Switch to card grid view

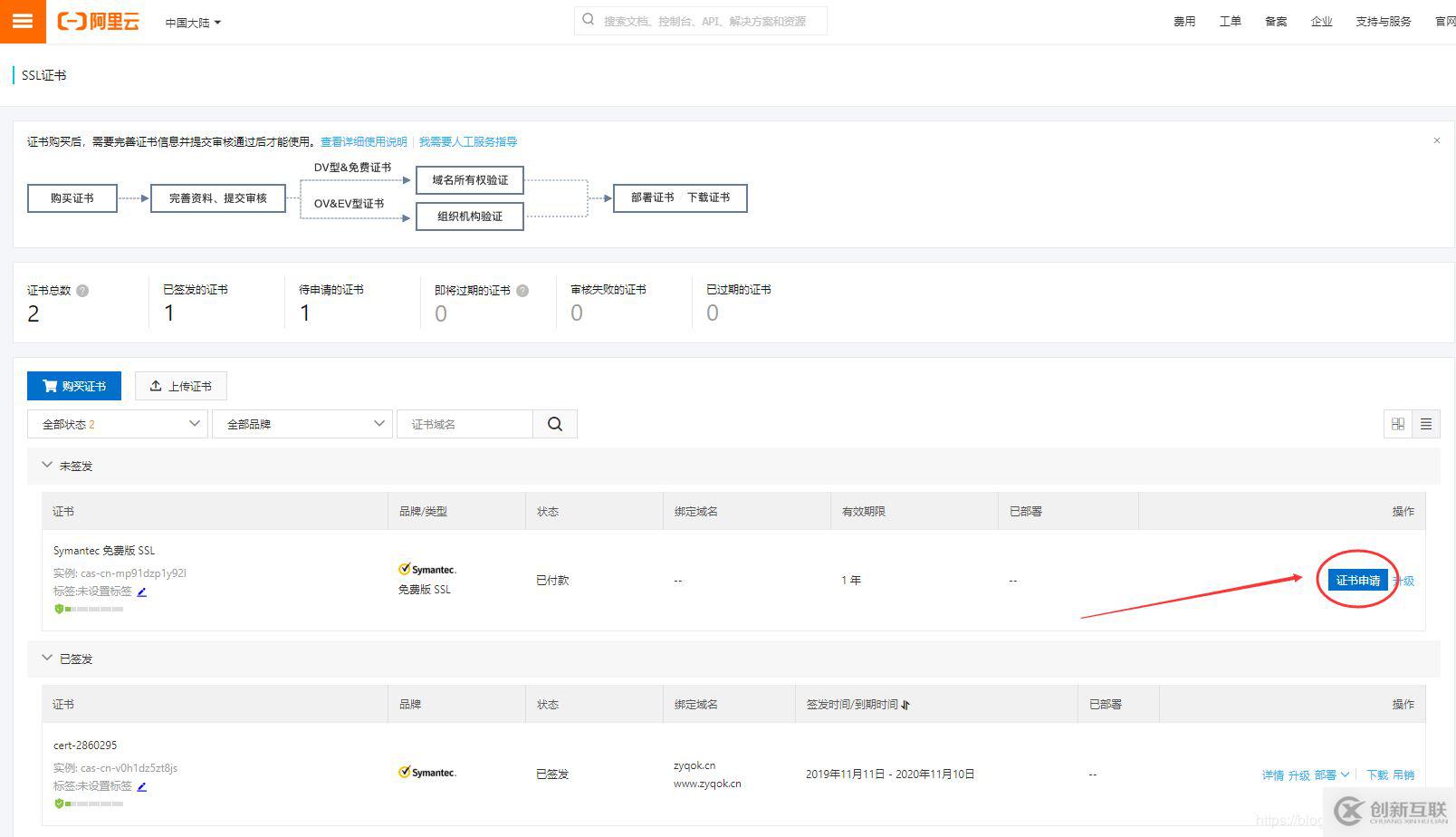[x=1398, y=424]
